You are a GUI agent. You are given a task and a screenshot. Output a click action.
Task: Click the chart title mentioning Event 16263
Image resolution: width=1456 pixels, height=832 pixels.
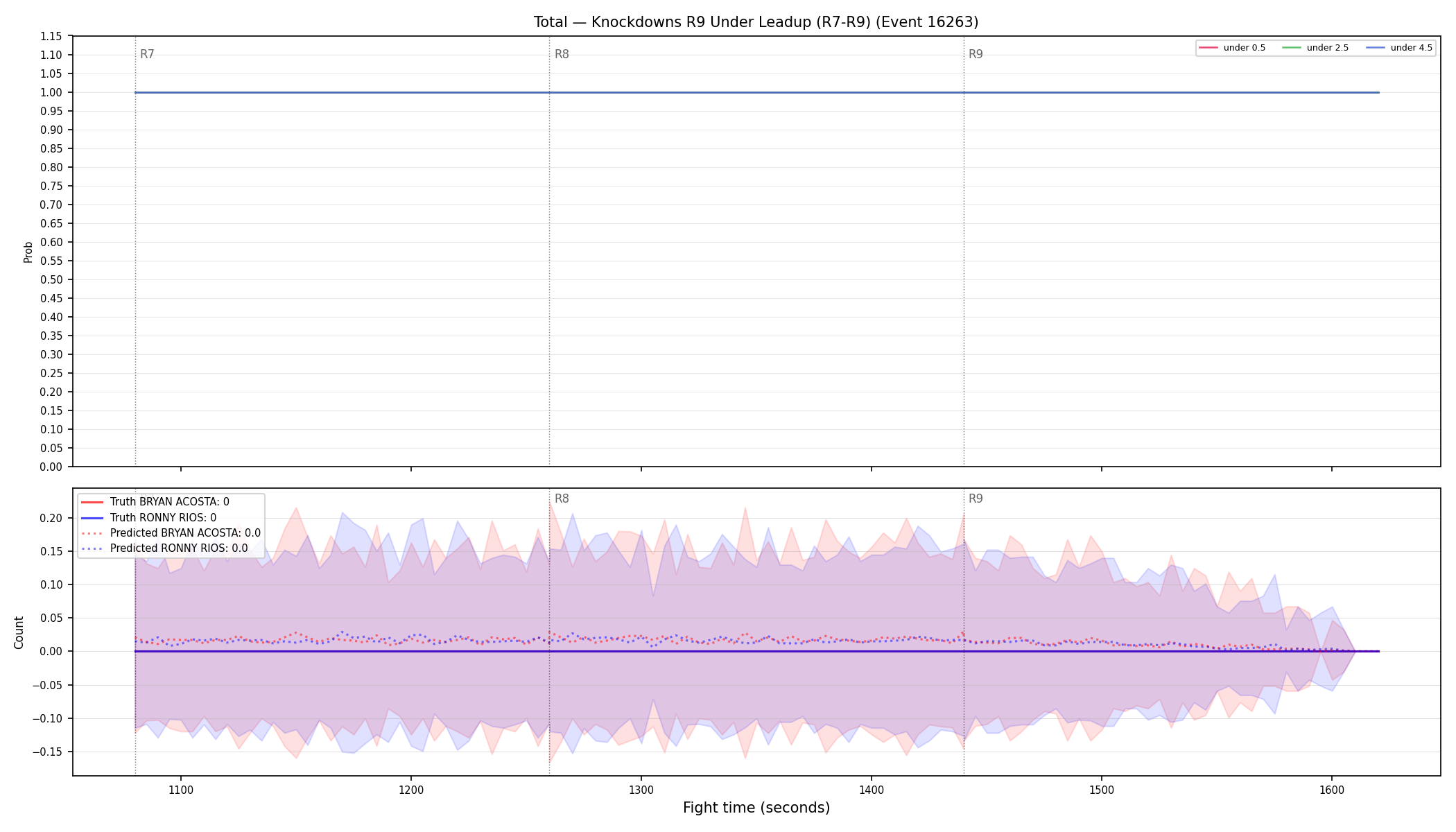click(756, 22)
